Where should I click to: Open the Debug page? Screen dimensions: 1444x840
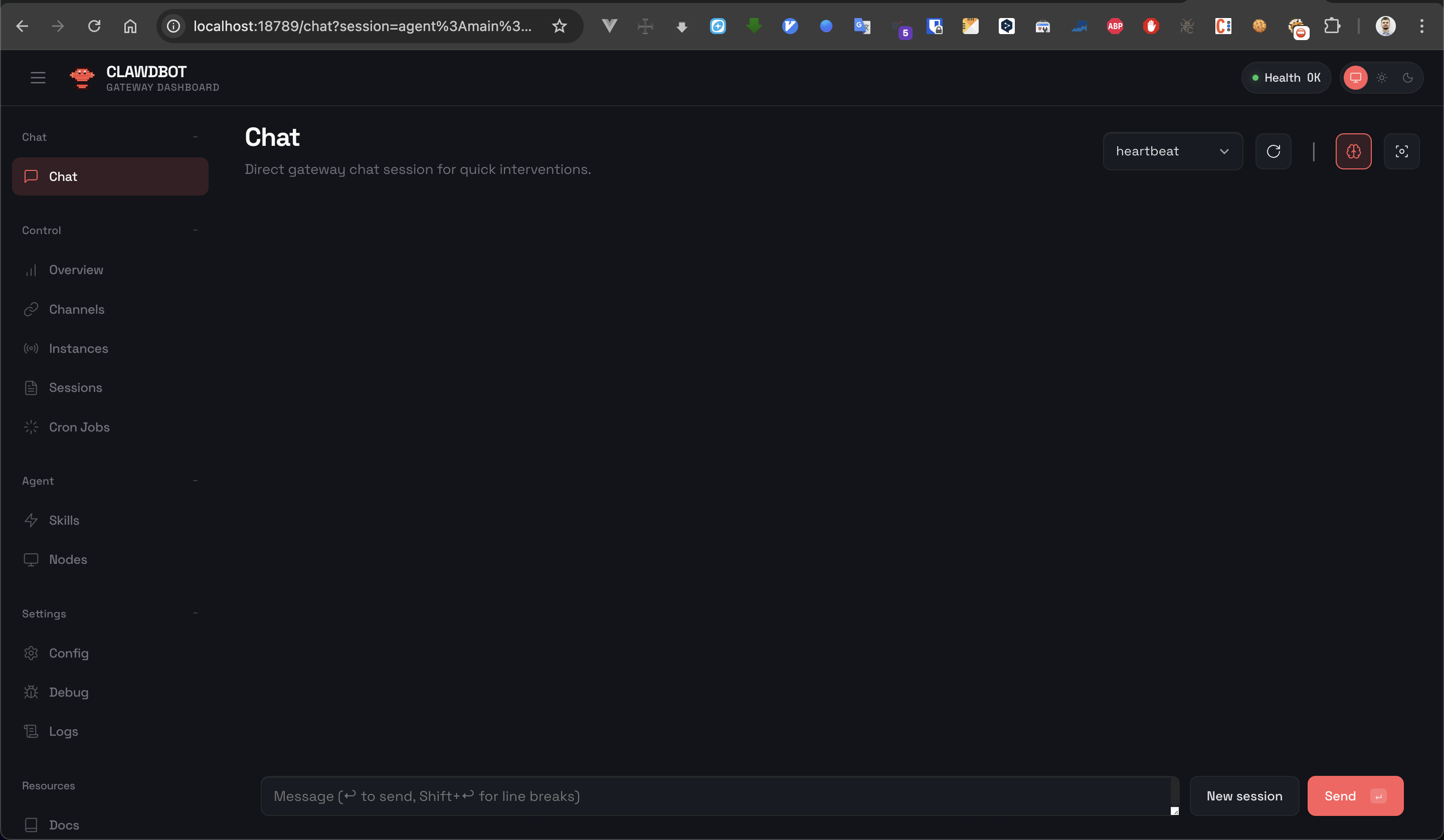click(x=110, y=692)
